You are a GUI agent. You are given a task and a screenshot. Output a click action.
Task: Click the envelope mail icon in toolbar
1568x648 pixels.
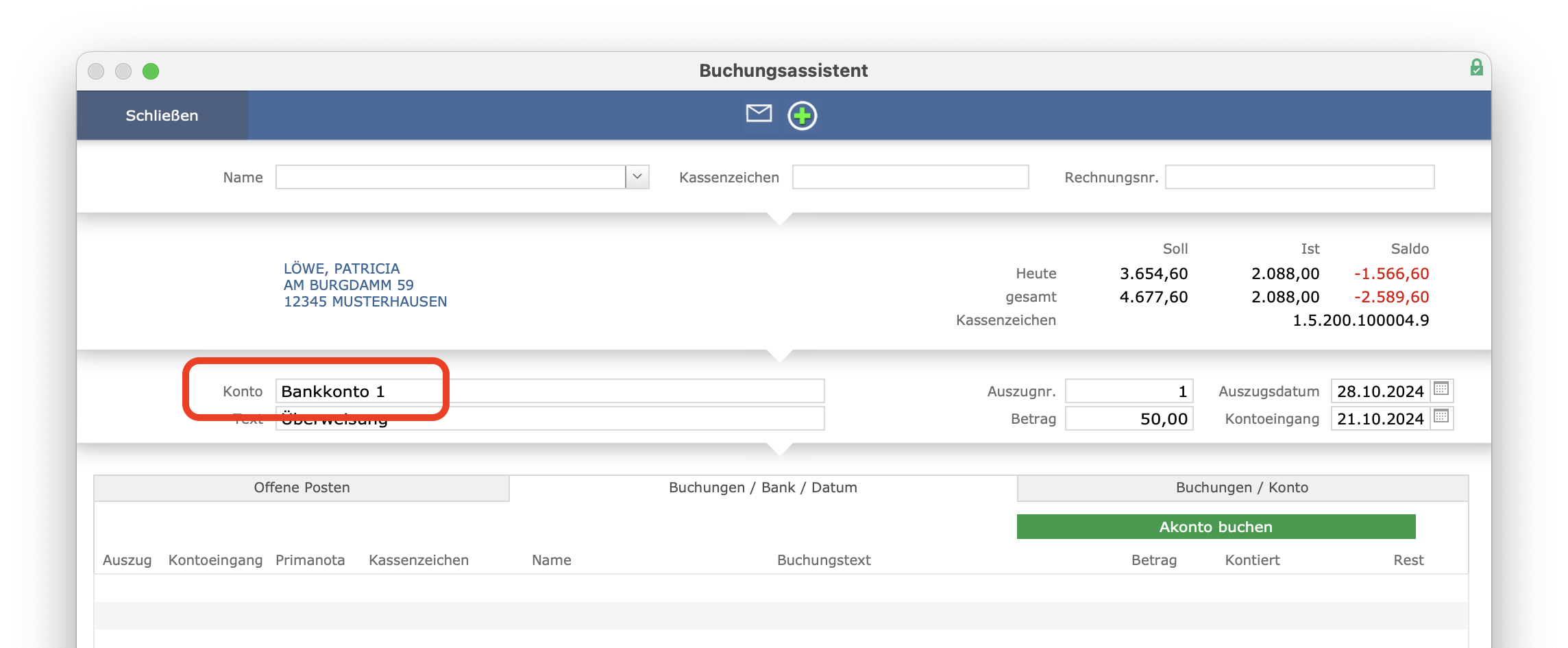coord(759,114)
